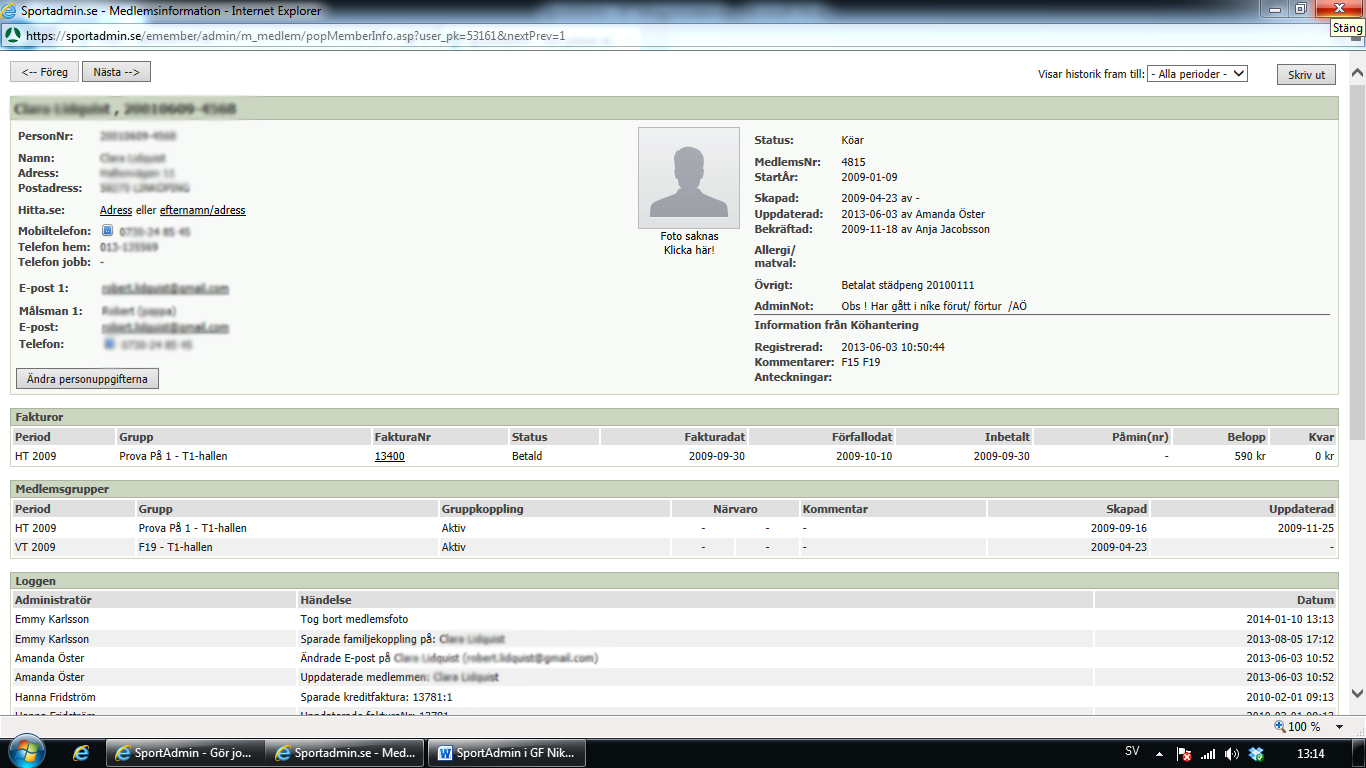The width and height of the screenshot is (1366, 768).
Task: Select the Prova På 1 - T1-hallen member group row
Action: point(674,528)
